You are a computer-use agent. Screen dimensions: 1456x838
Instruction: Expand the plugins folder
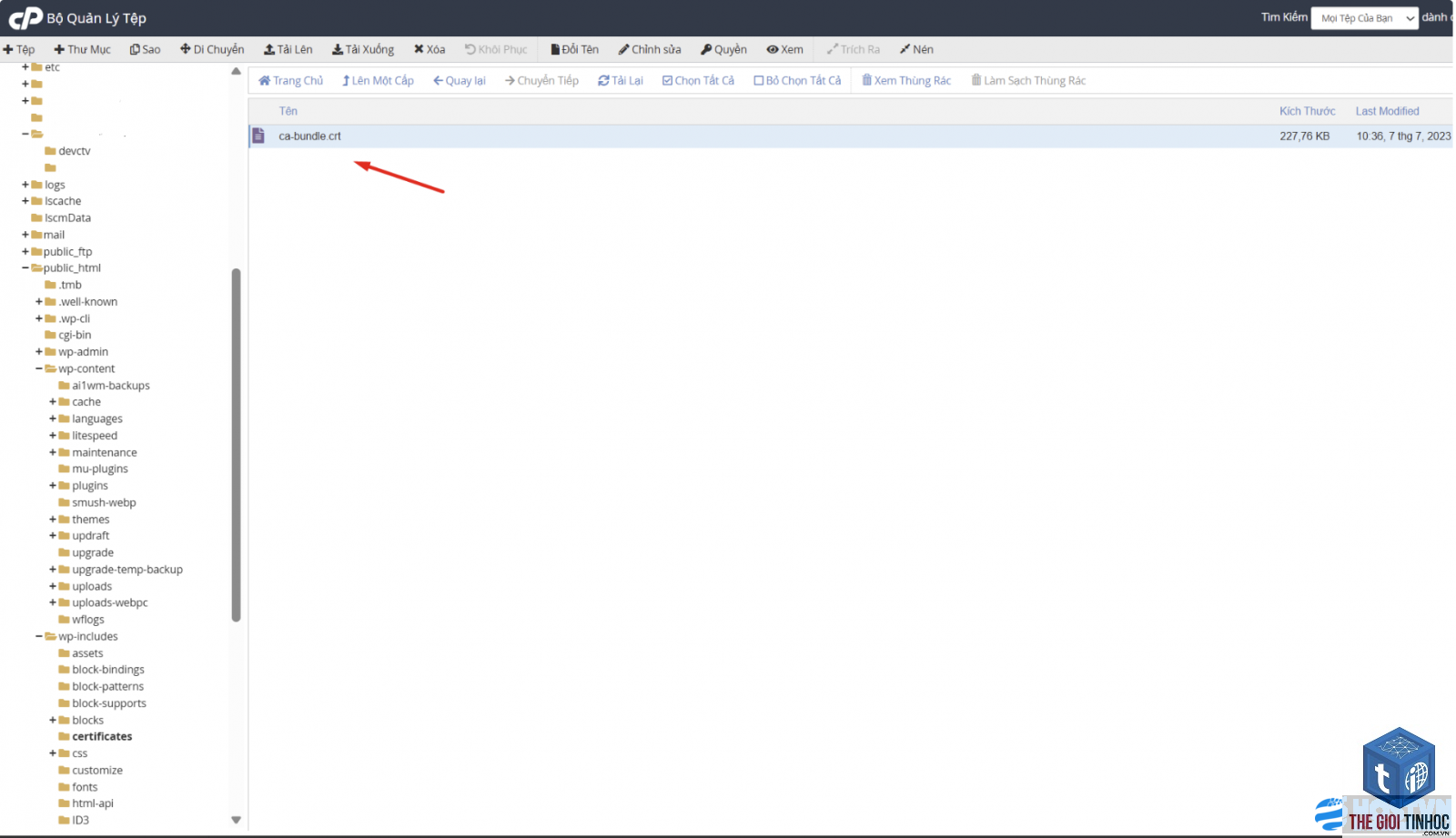tap(53, 486)
